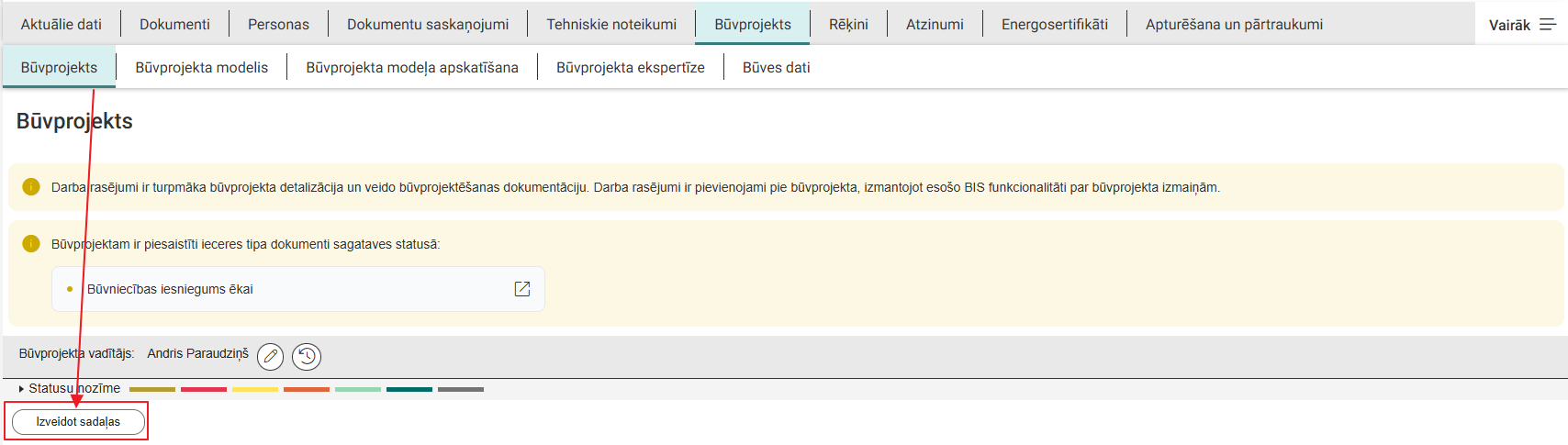Screen dimensions: 1568x445
Task: Select the Energosertifikāti tab
Action: [1054, 24]
